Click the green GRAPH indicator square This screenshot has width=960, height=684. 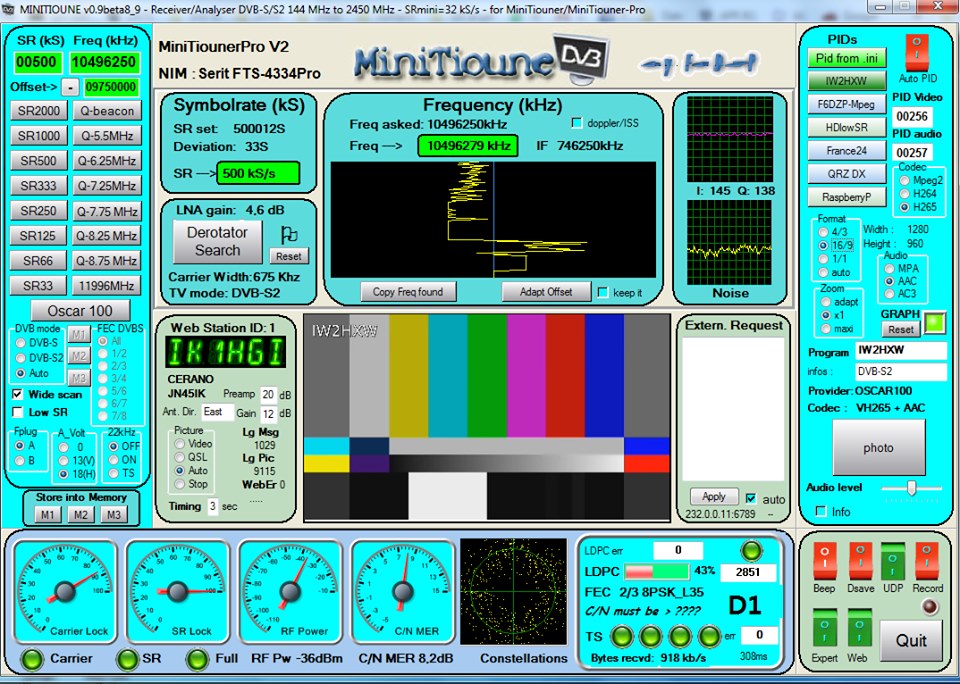[935, 323]
